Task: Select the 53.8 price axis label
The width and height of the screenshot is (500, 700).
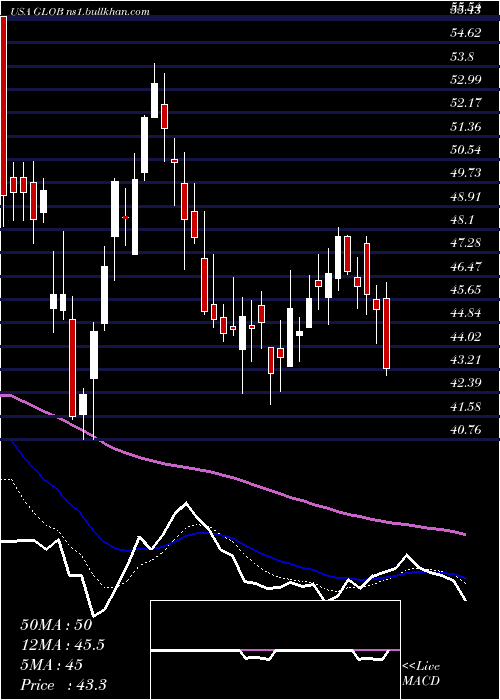Action: point(463,56)
